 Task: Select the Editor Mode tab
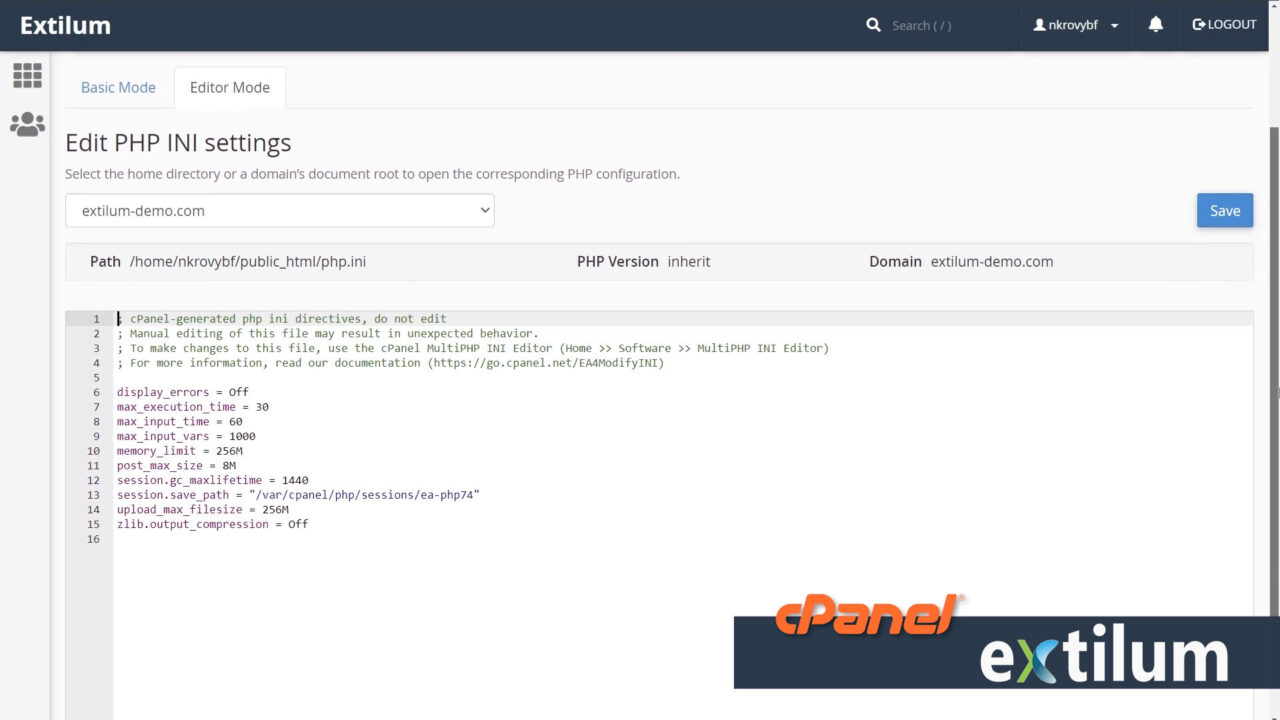pyautogui.click(x=230, y=88)
